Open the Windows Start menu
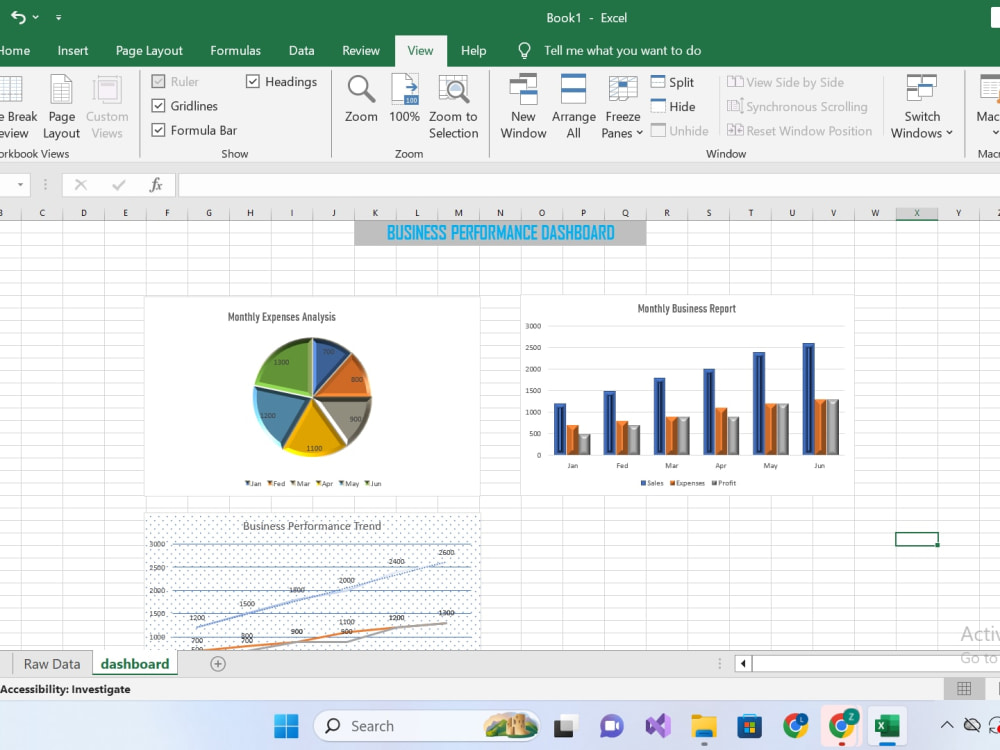This screenshot has height=750, width=1000. click(286, 726)
